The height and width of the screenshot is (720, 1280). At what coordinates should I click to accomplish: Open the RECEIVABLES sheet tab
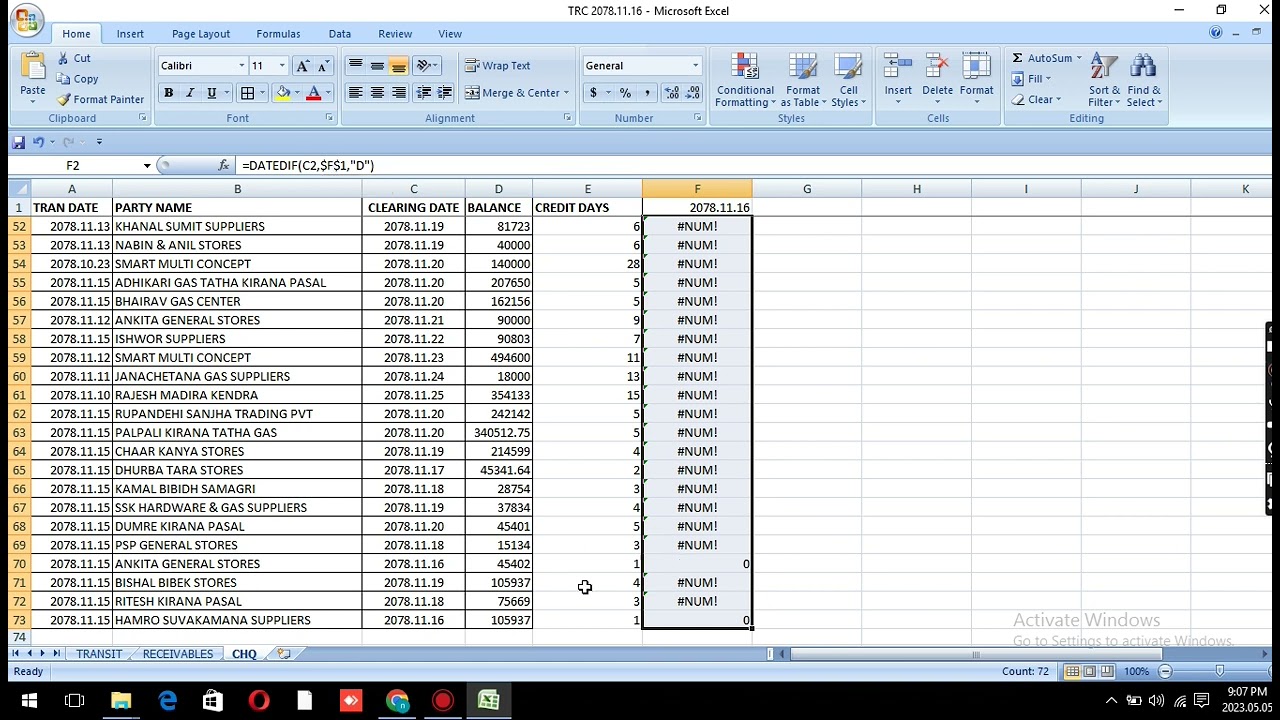[177, 654]
